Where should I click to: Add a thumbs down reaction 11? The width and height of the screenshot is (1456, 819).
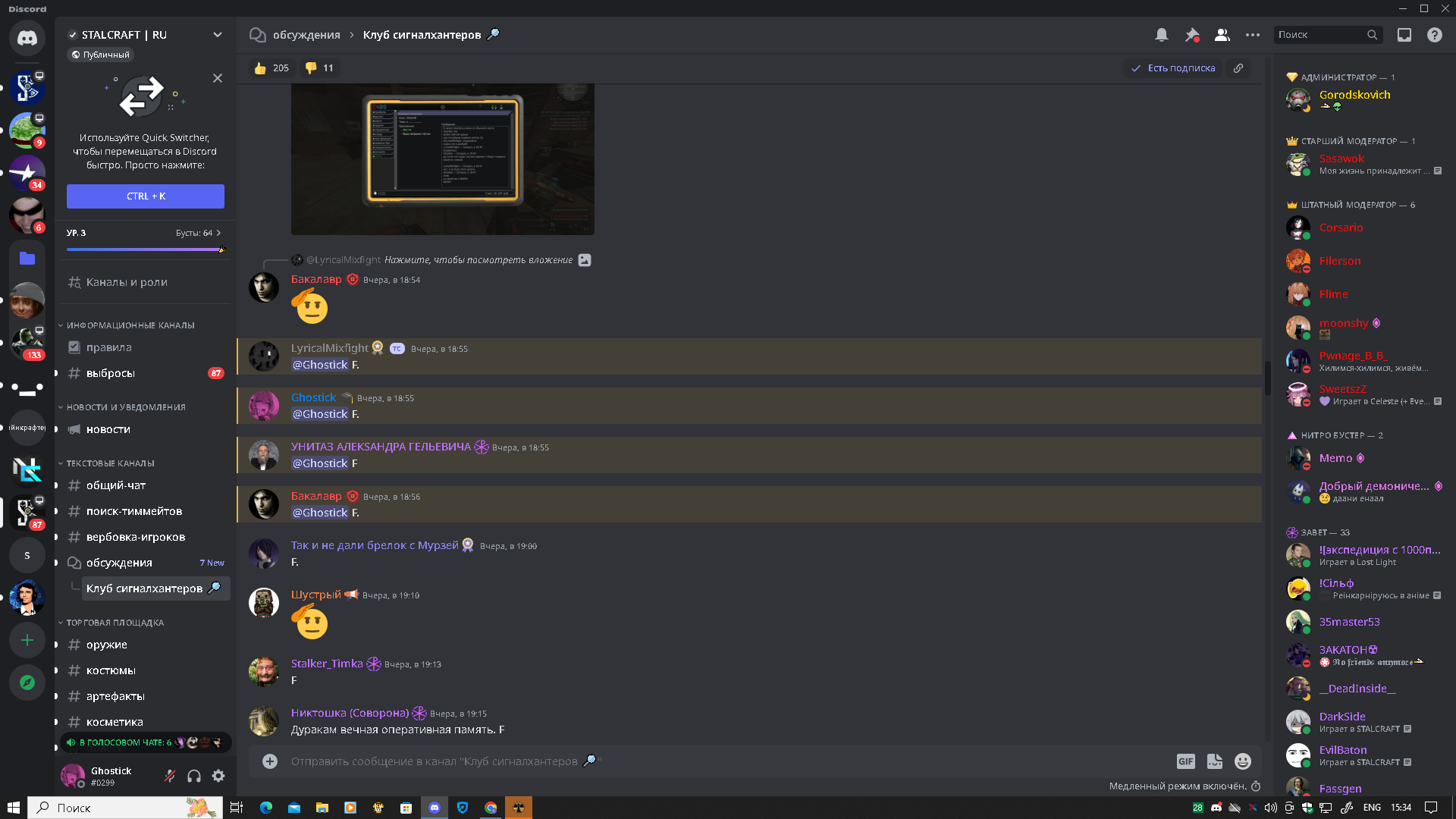pyautogui.click(x=319, y=68)
